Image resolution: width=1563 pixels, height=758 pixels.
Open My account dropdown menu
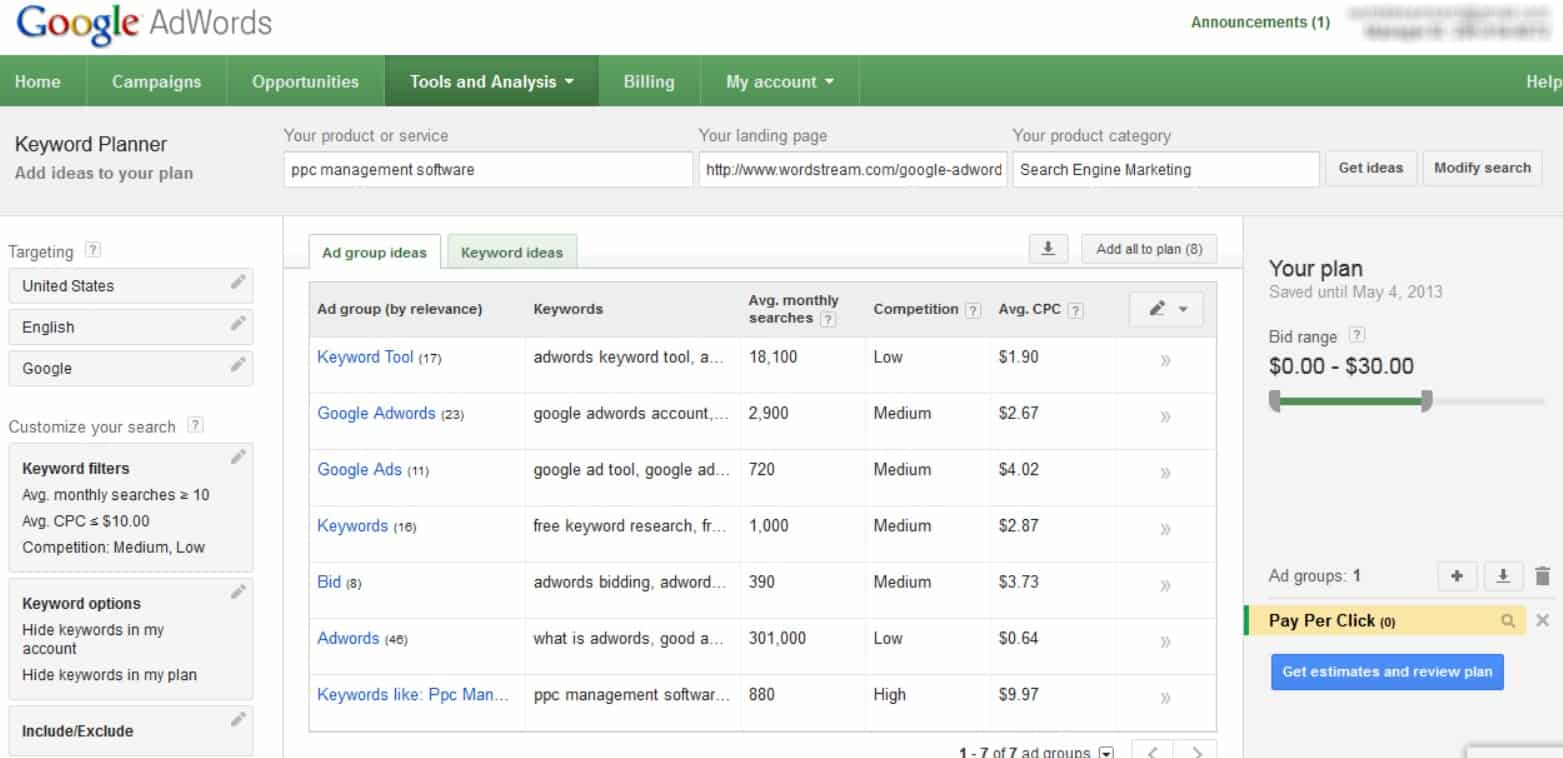[x=780, y=82]
